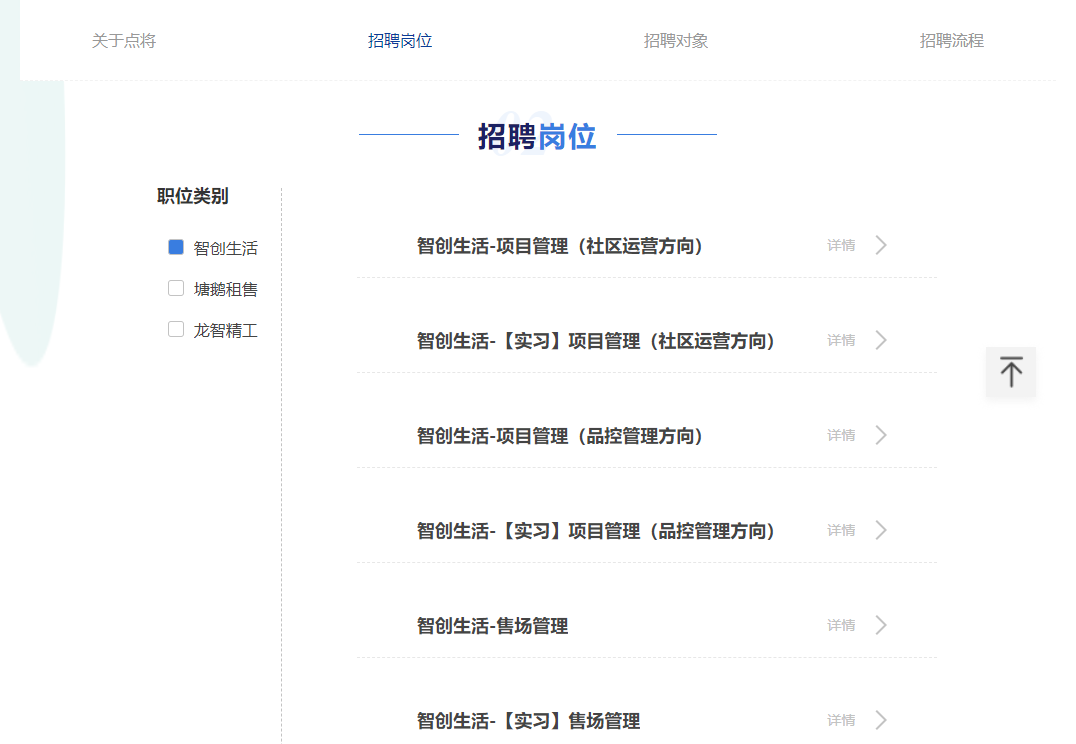Expand chevron for 智创生活-【实习】售场管理

click(x=881, y=720)
